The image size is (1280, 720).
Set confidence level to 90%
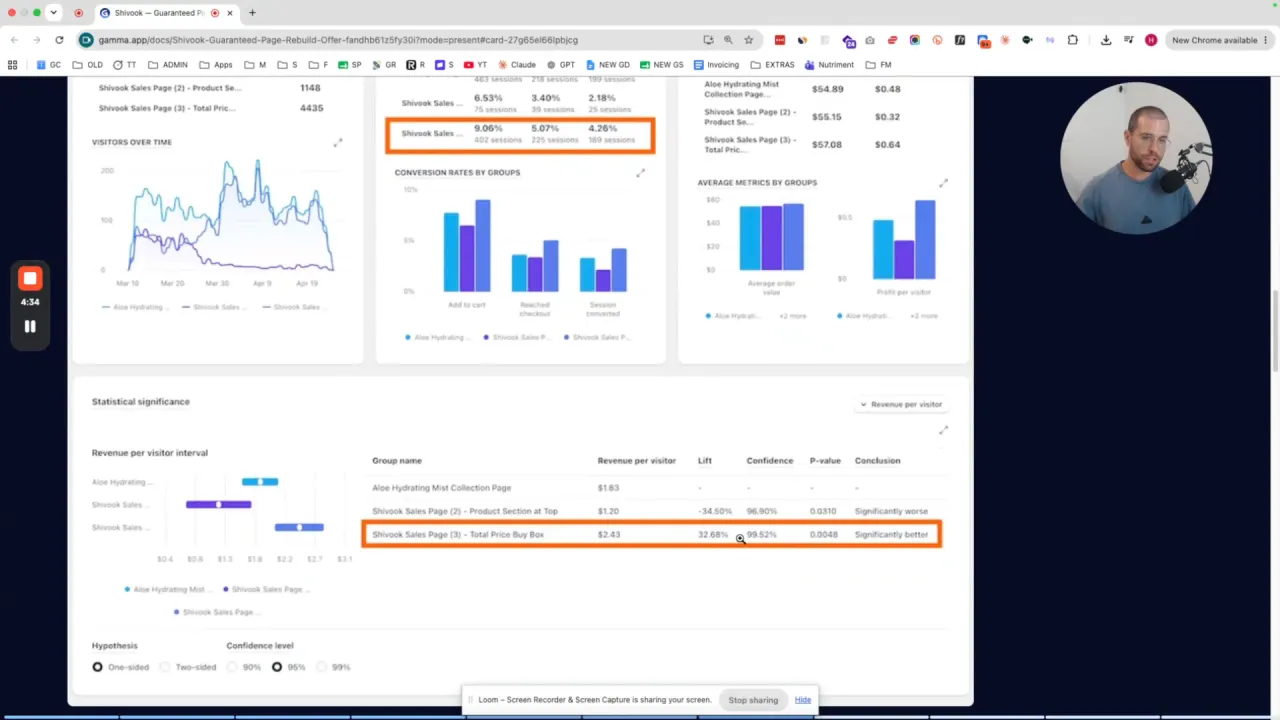[244, 667]
